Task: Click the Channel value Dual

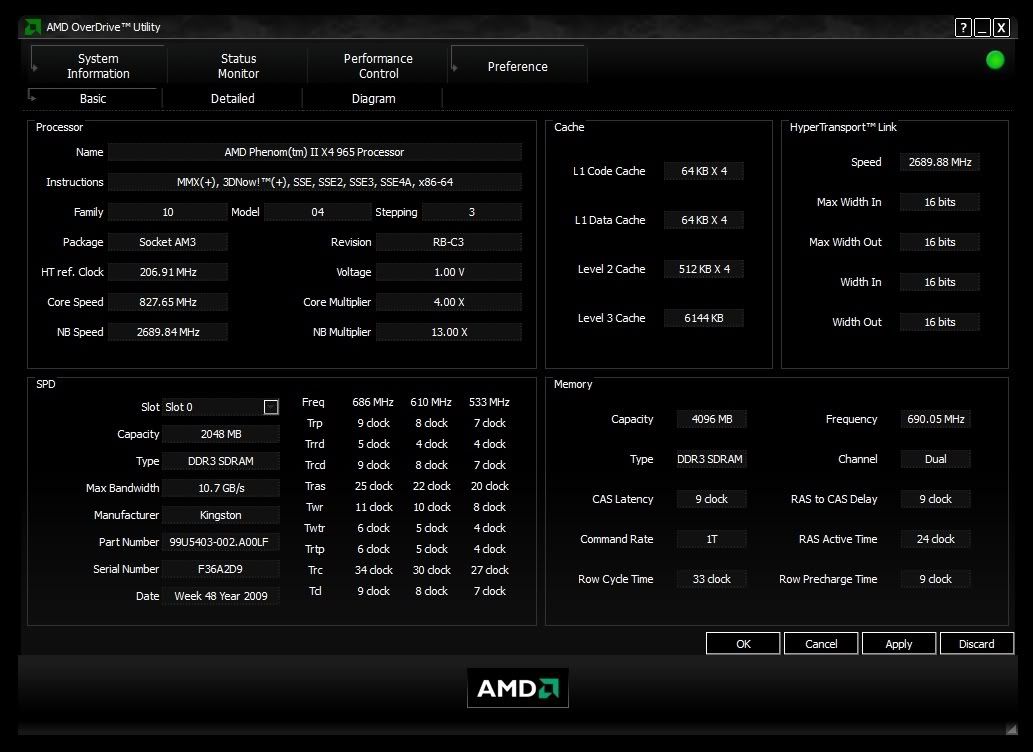Action: click(x=935, y=459)
